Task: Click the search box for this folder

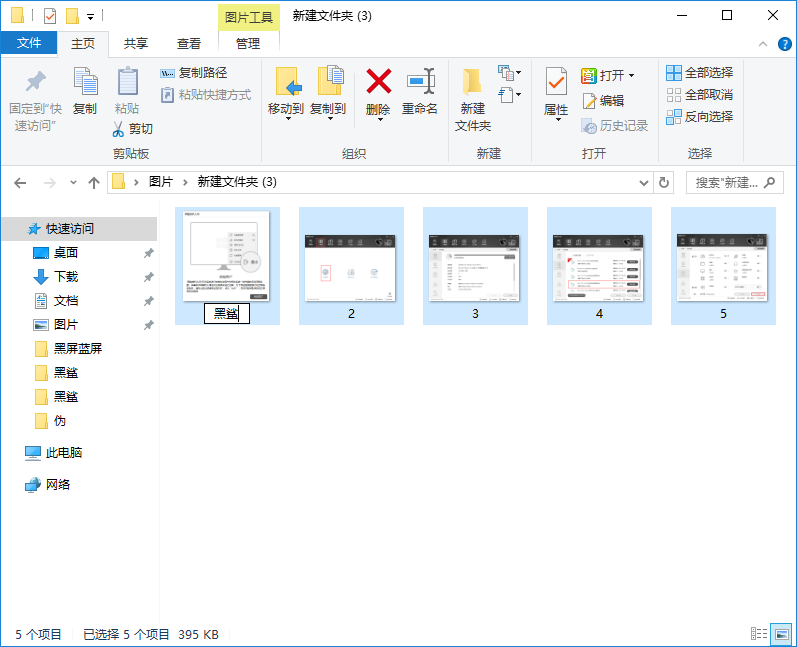Action: click(x=727, y=182)
